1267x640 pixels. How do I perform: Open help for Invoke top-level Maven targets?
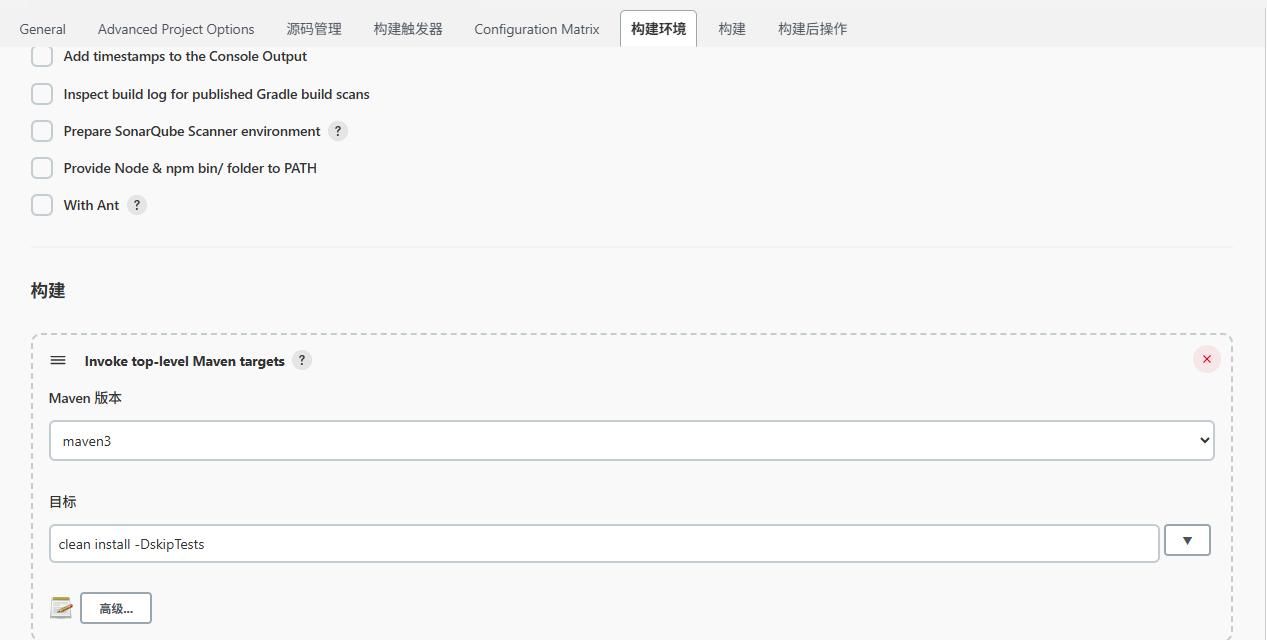click(302, 360)
